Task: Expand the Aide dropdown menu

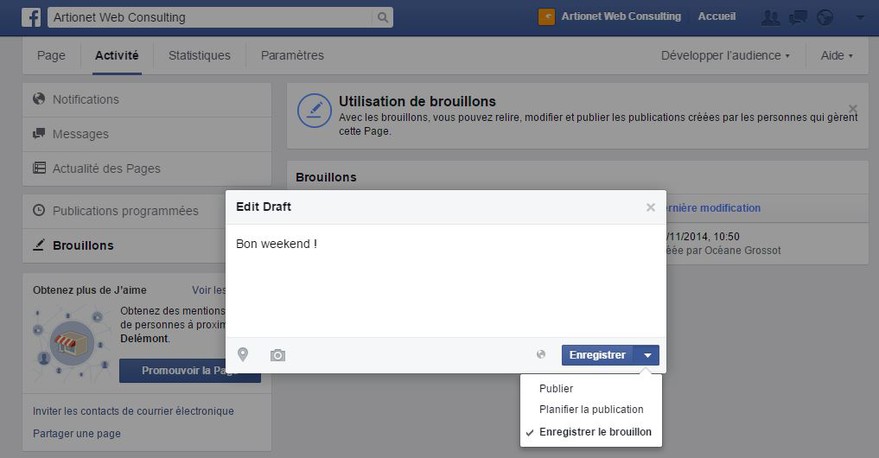Action: point(836,55)
